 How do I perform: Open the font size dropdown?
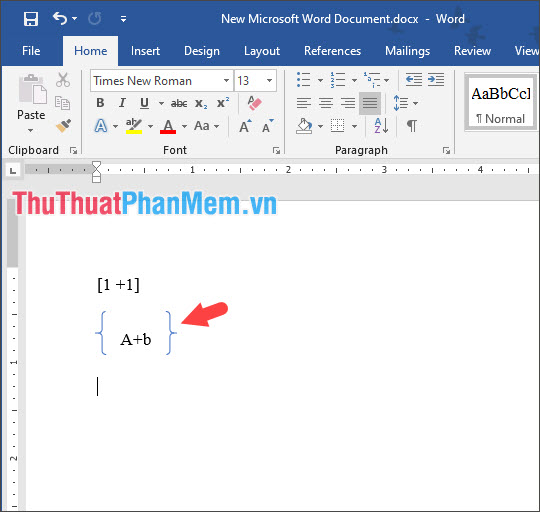(x=269, y=81)
